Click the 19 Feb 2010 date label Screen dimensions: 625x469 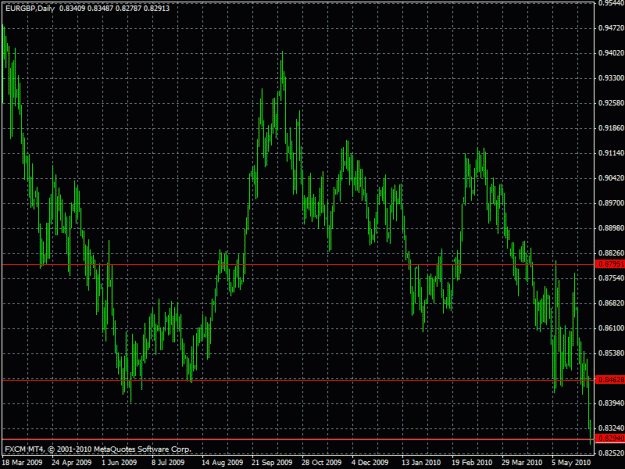click(472, 462)
